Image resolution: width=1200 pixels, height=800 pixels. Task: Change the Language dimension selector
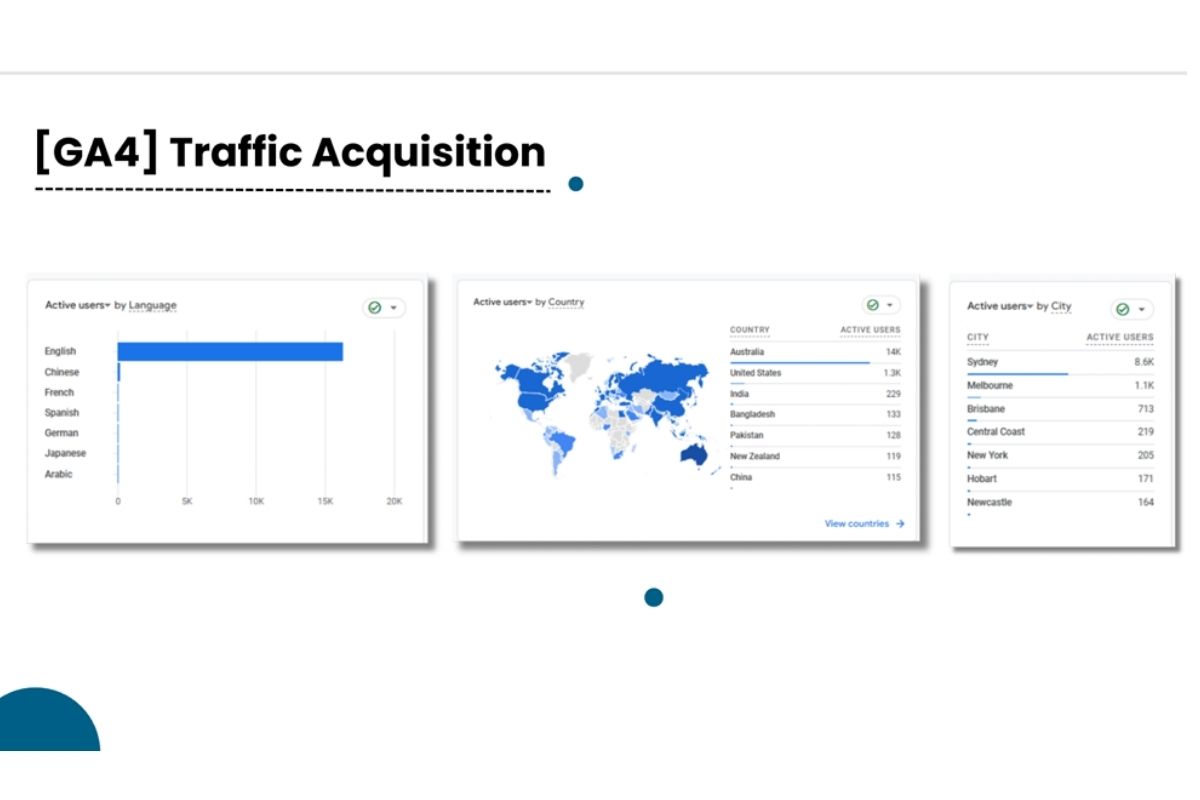click(x=153, y=305)
